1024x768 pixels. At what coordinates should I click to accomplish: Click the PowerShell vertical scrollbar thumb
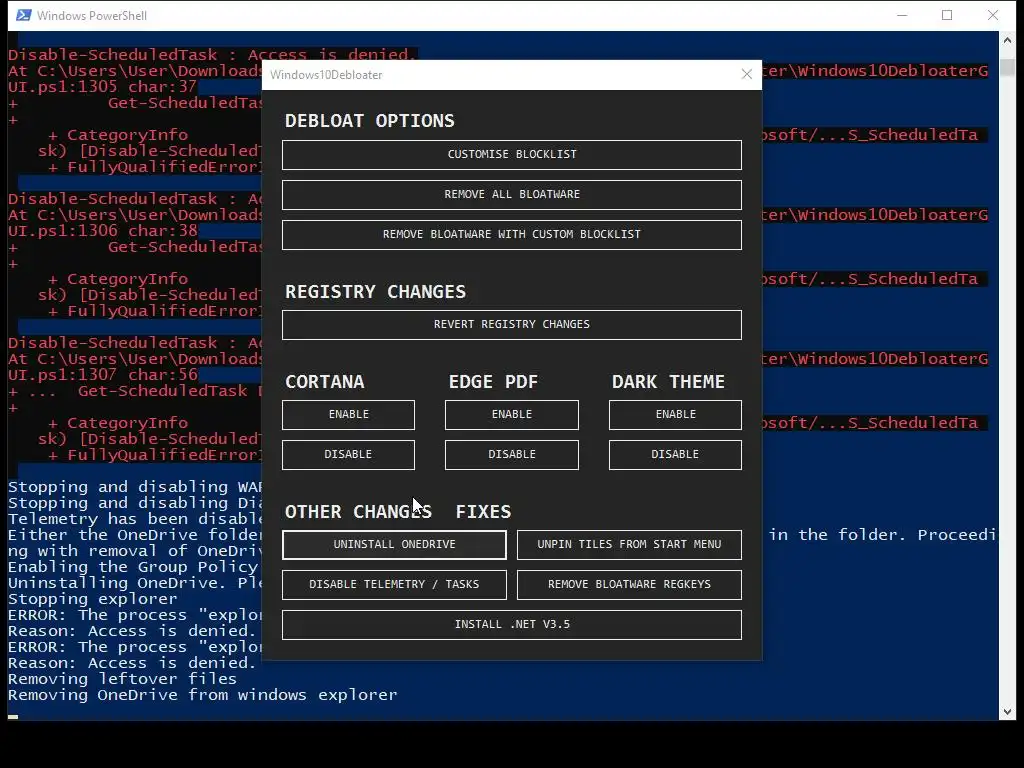pos(1006,67)
